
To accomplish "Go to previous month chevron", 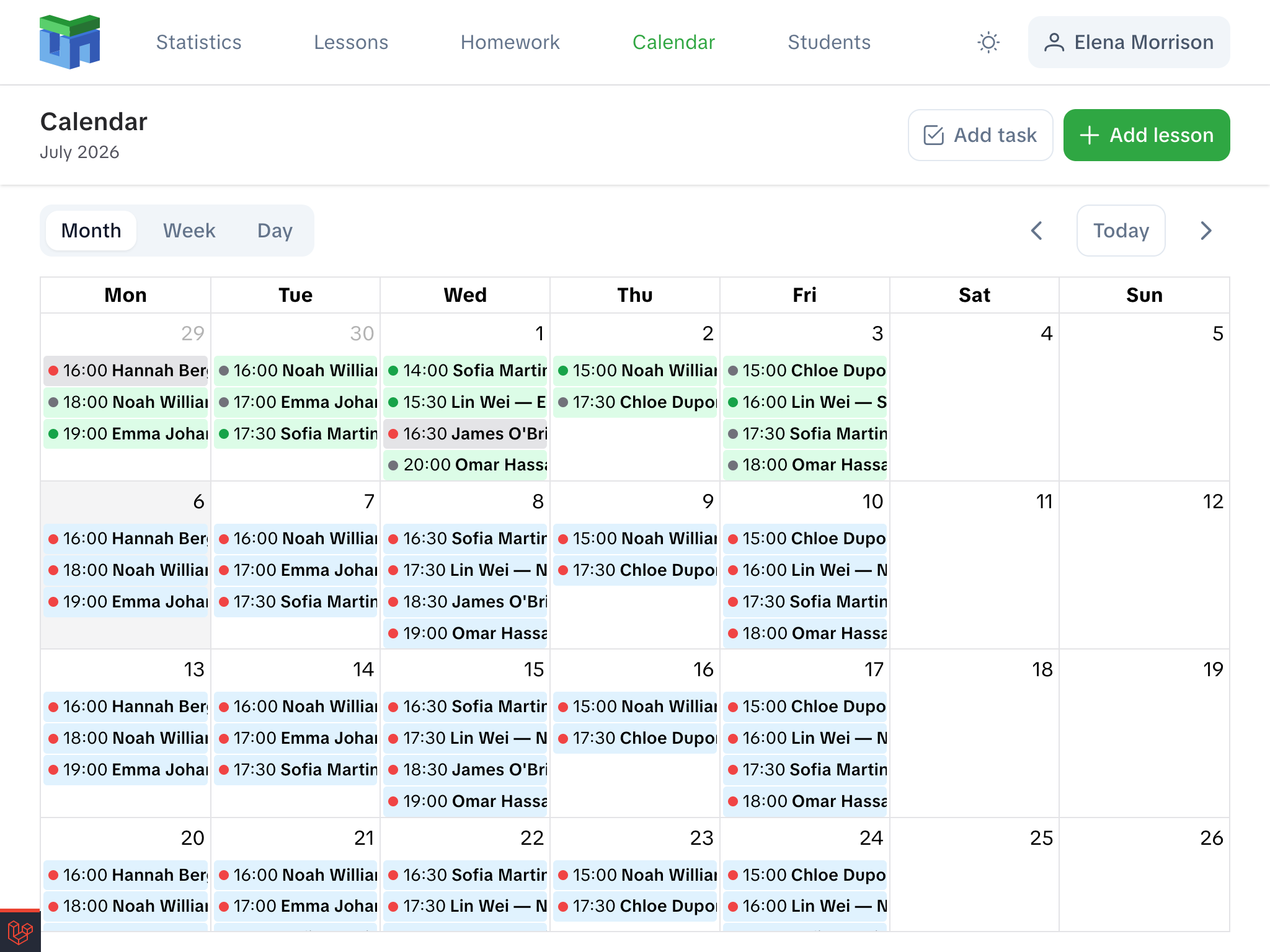I will [x=1036, y=231].
